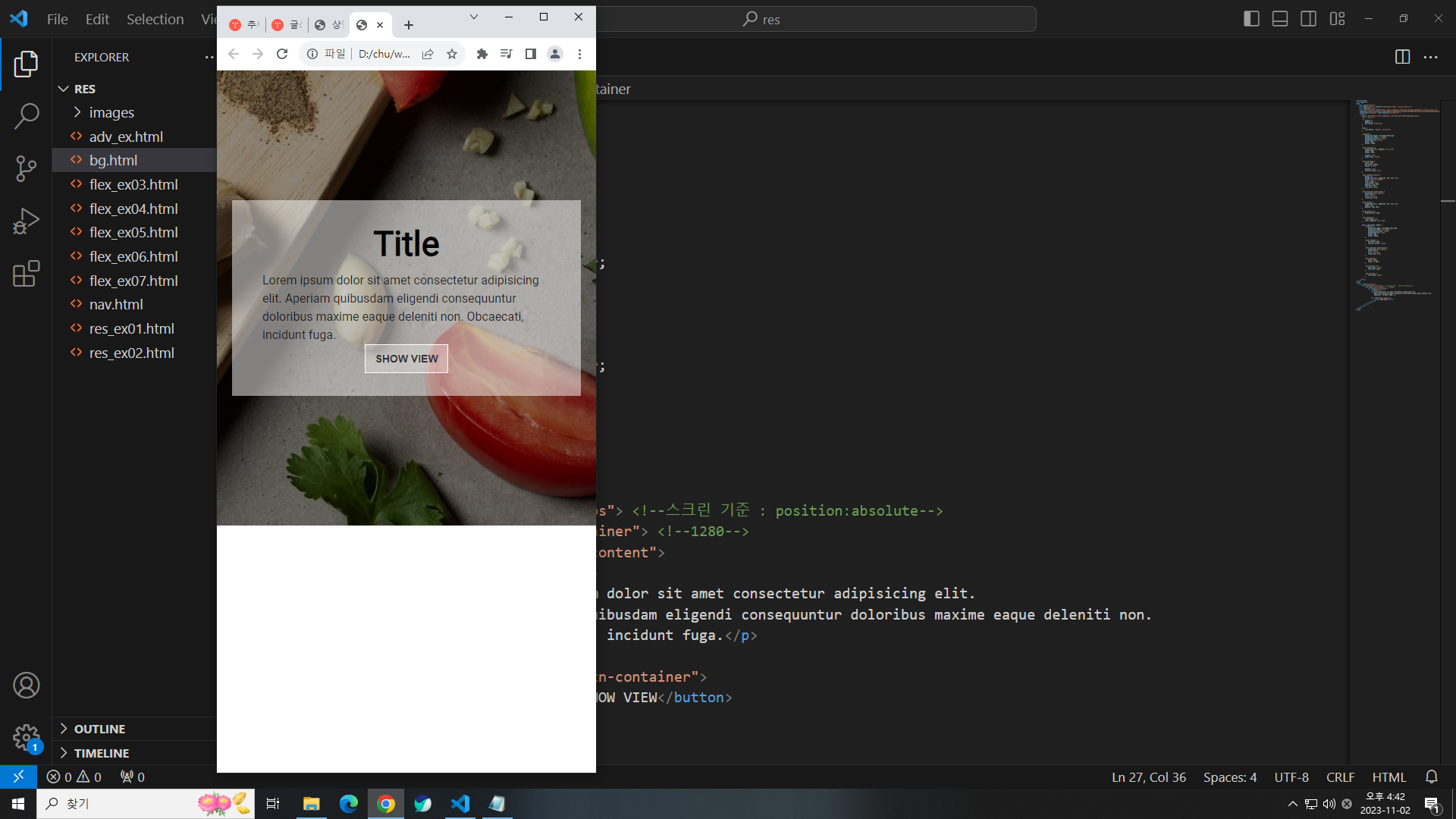1456x819 pixels.
Task: Click the split editor right icon
Action: pos(1402,57)
